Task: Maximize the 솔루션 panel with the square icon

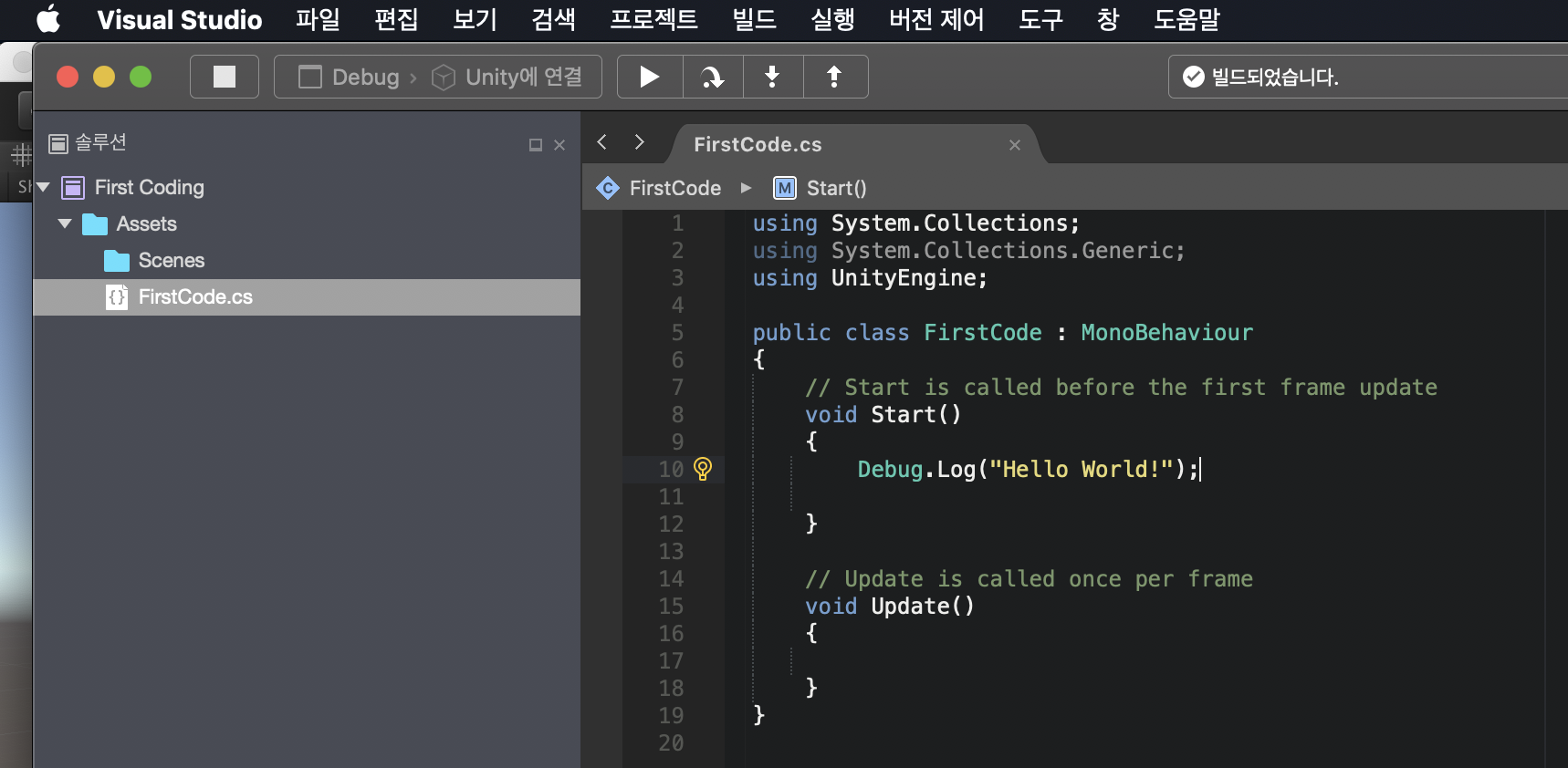Action: pos(536,145)
